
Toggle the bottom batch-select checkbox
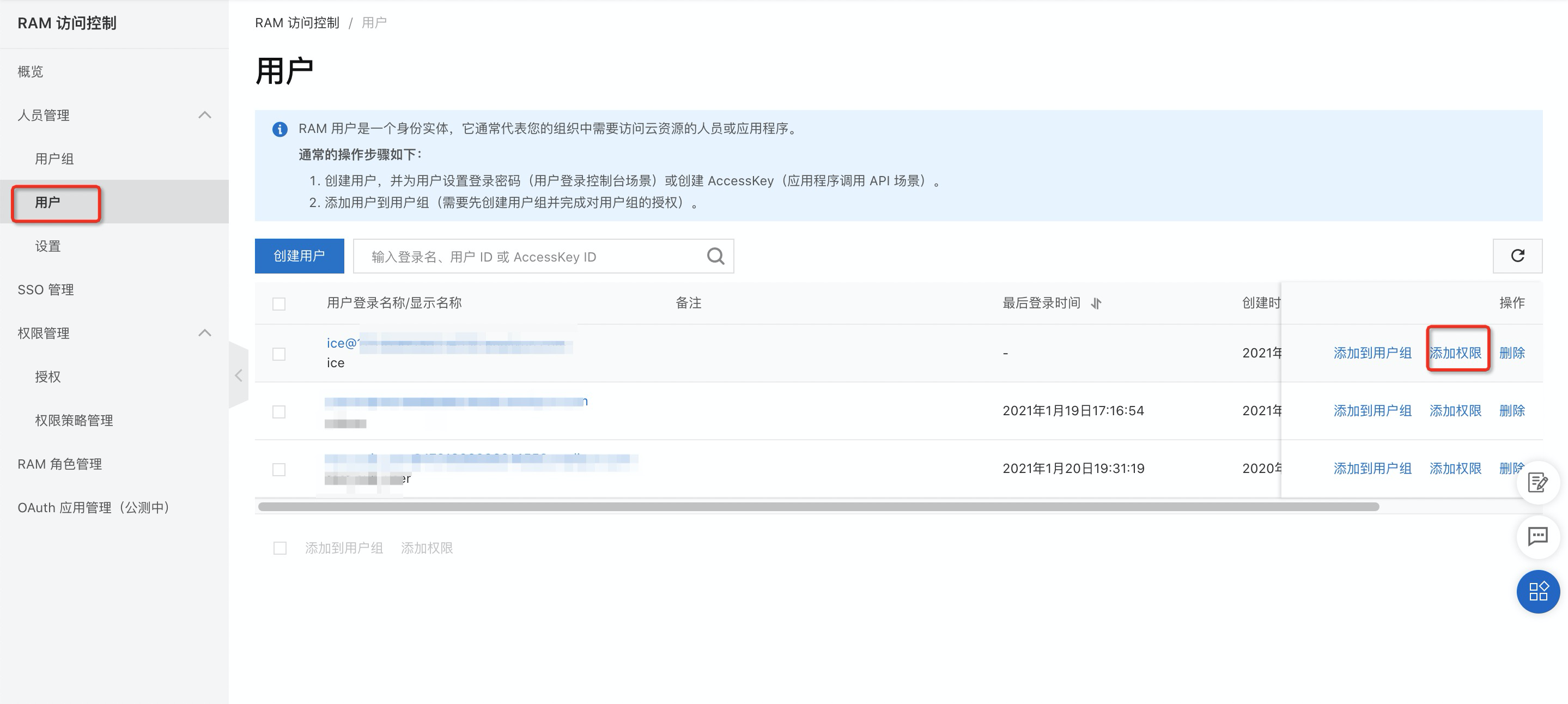tap(280, 548)
